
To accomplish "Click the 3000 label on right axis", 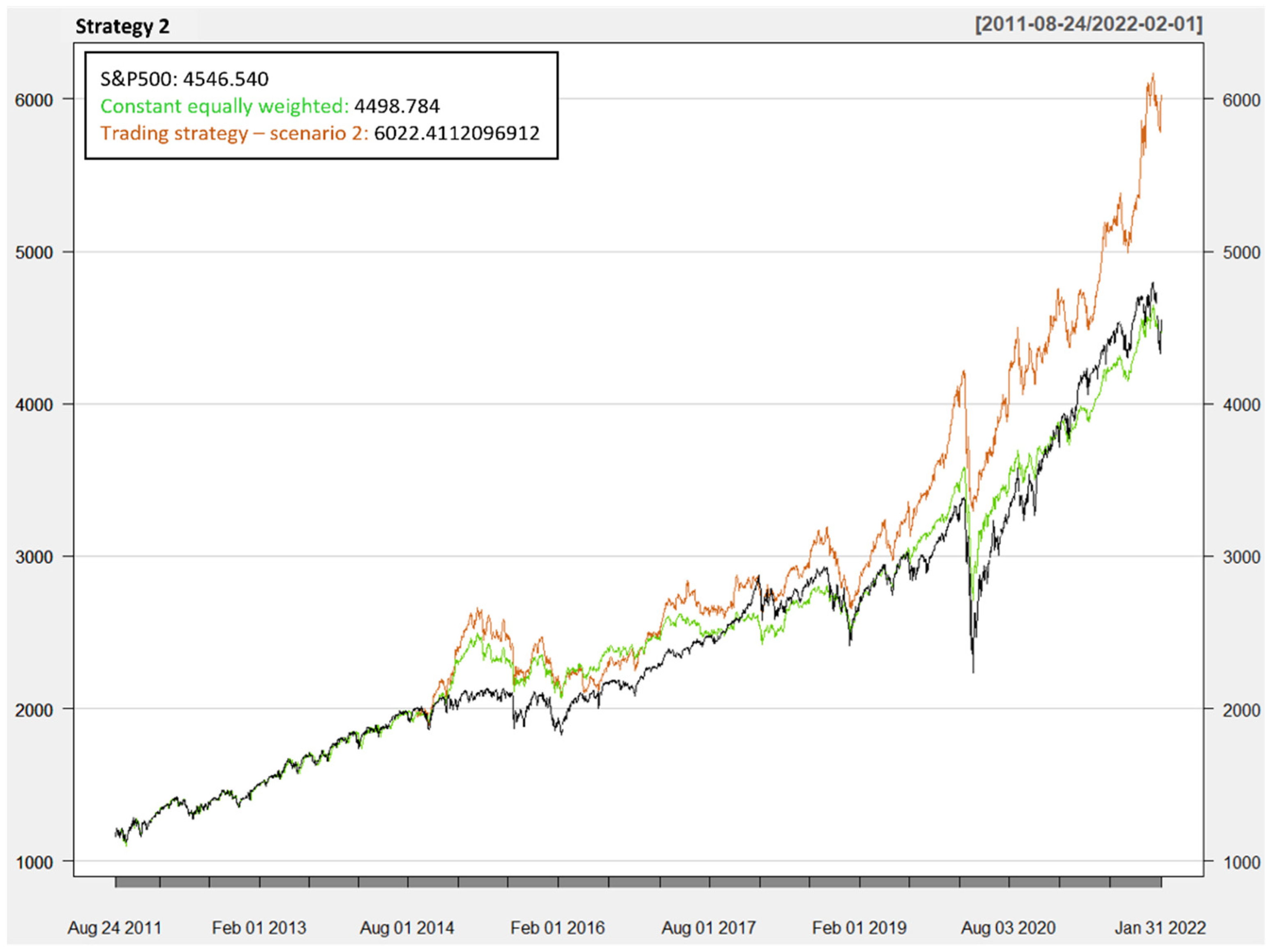I will [1241, 557].
